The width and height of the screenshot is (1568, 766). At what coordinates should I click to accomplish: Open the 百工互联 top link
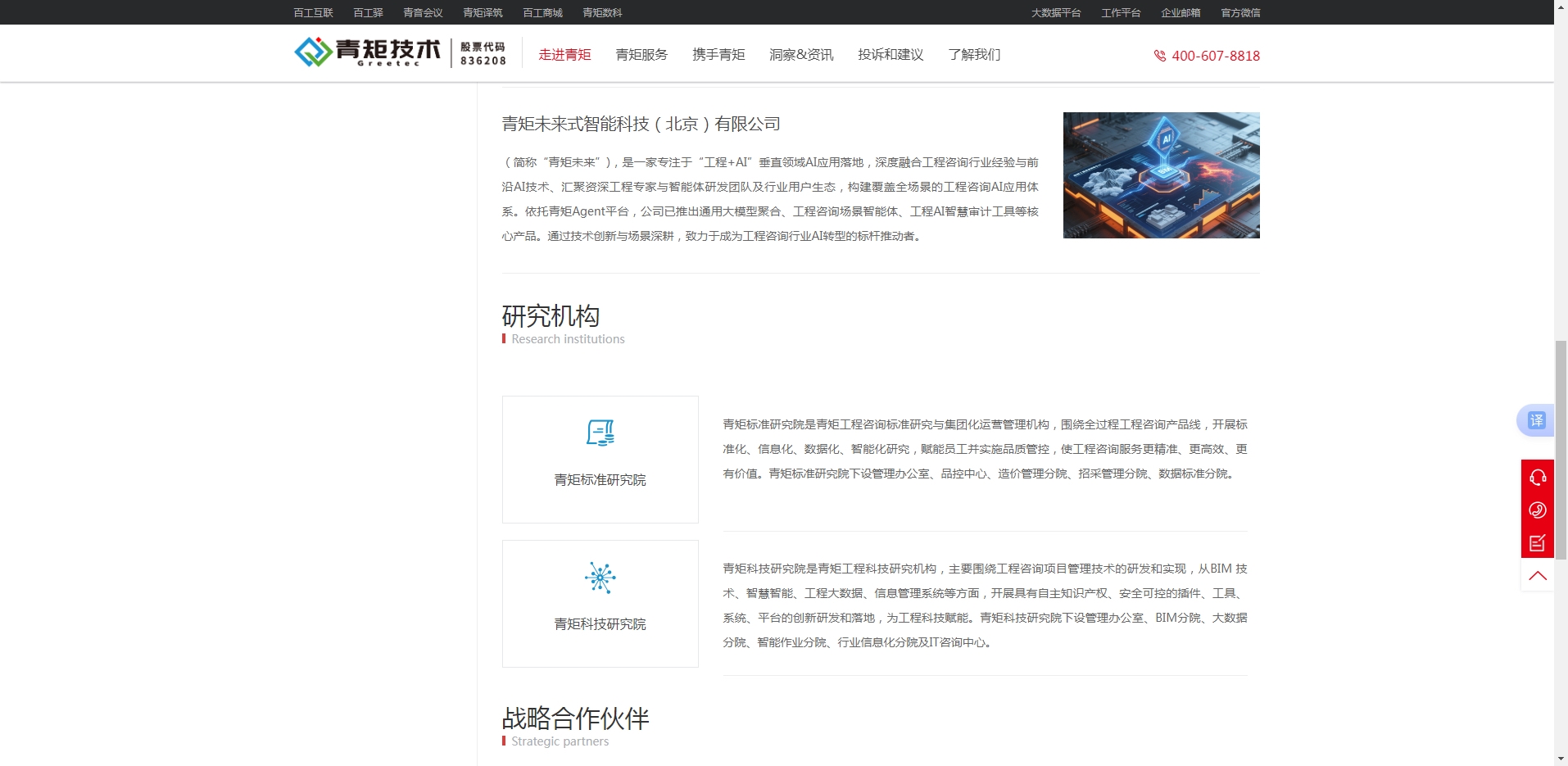point(314,12)
